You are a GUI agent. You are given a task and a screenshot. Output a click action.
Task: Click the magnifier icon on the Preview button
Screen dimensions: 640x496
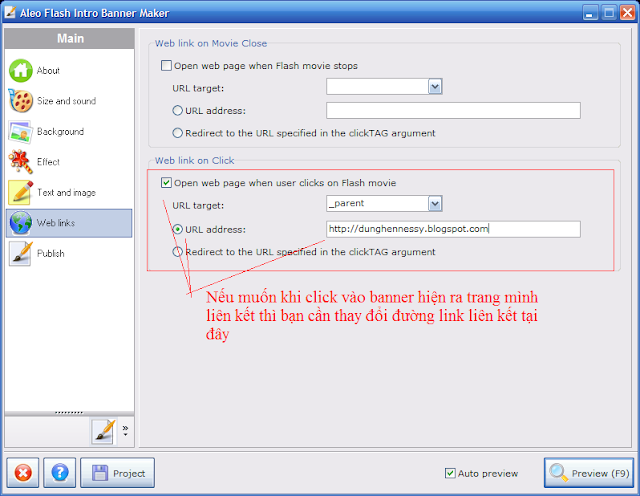coord(558,473)
